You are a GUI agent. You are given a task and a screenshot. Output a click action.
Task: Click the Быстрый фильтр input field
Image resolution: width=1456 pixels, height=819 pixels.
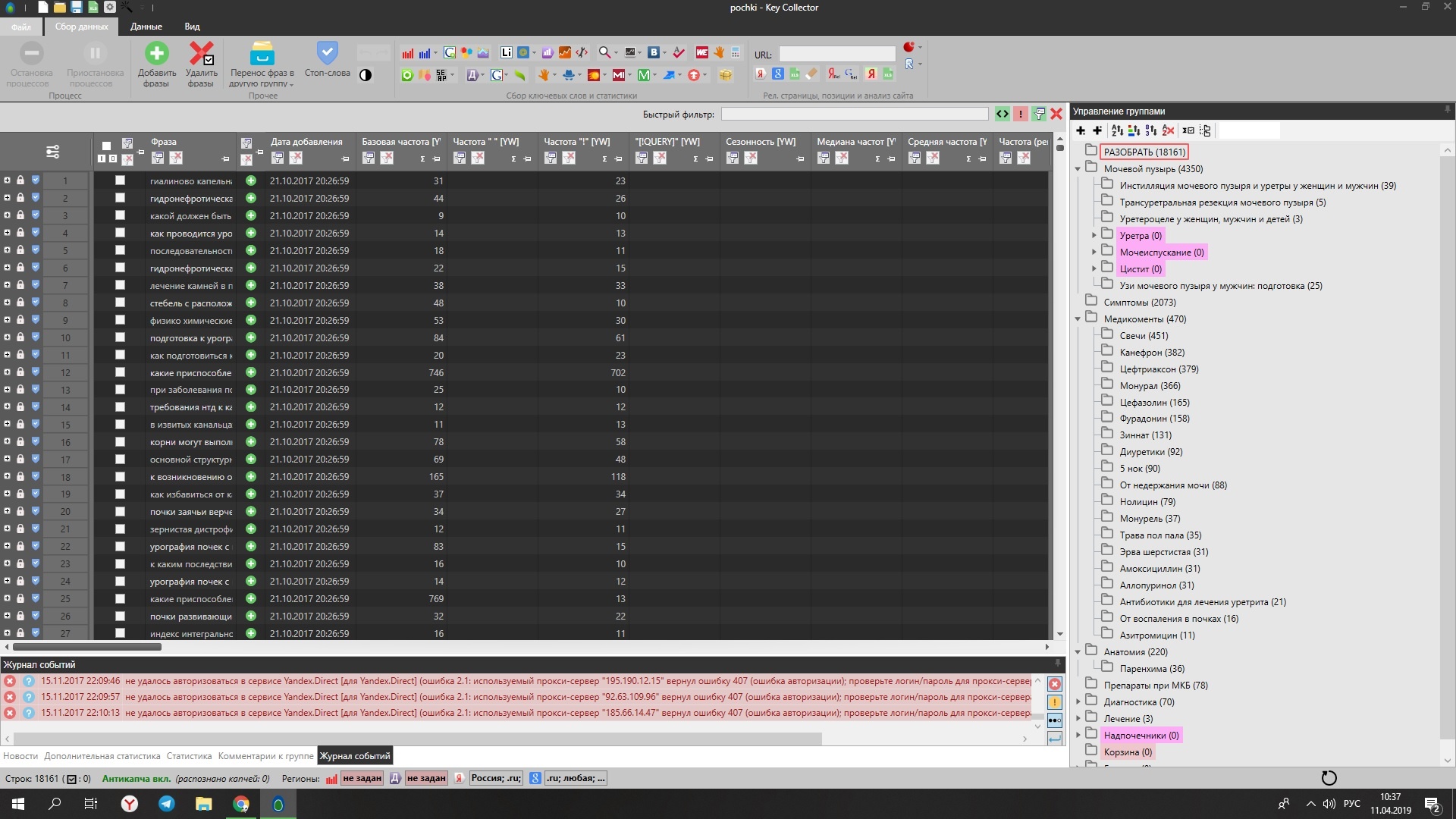tap(854, 115)
